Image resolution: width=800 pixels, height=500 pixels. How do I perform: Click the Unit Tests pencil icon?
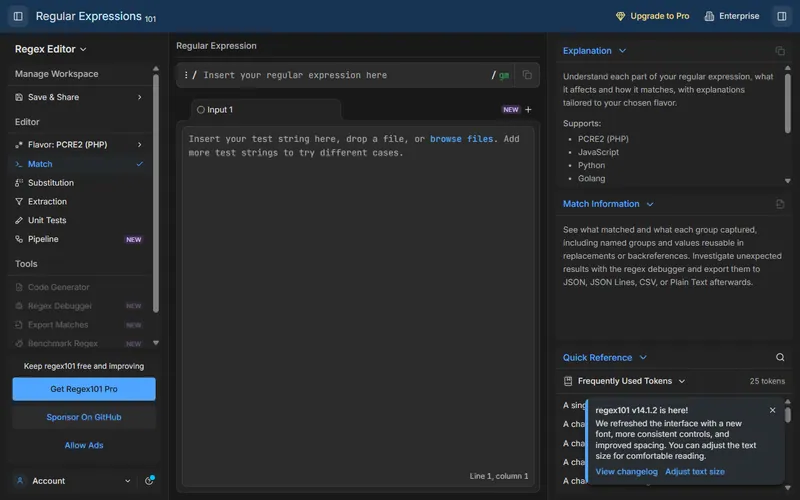[19, 220]
